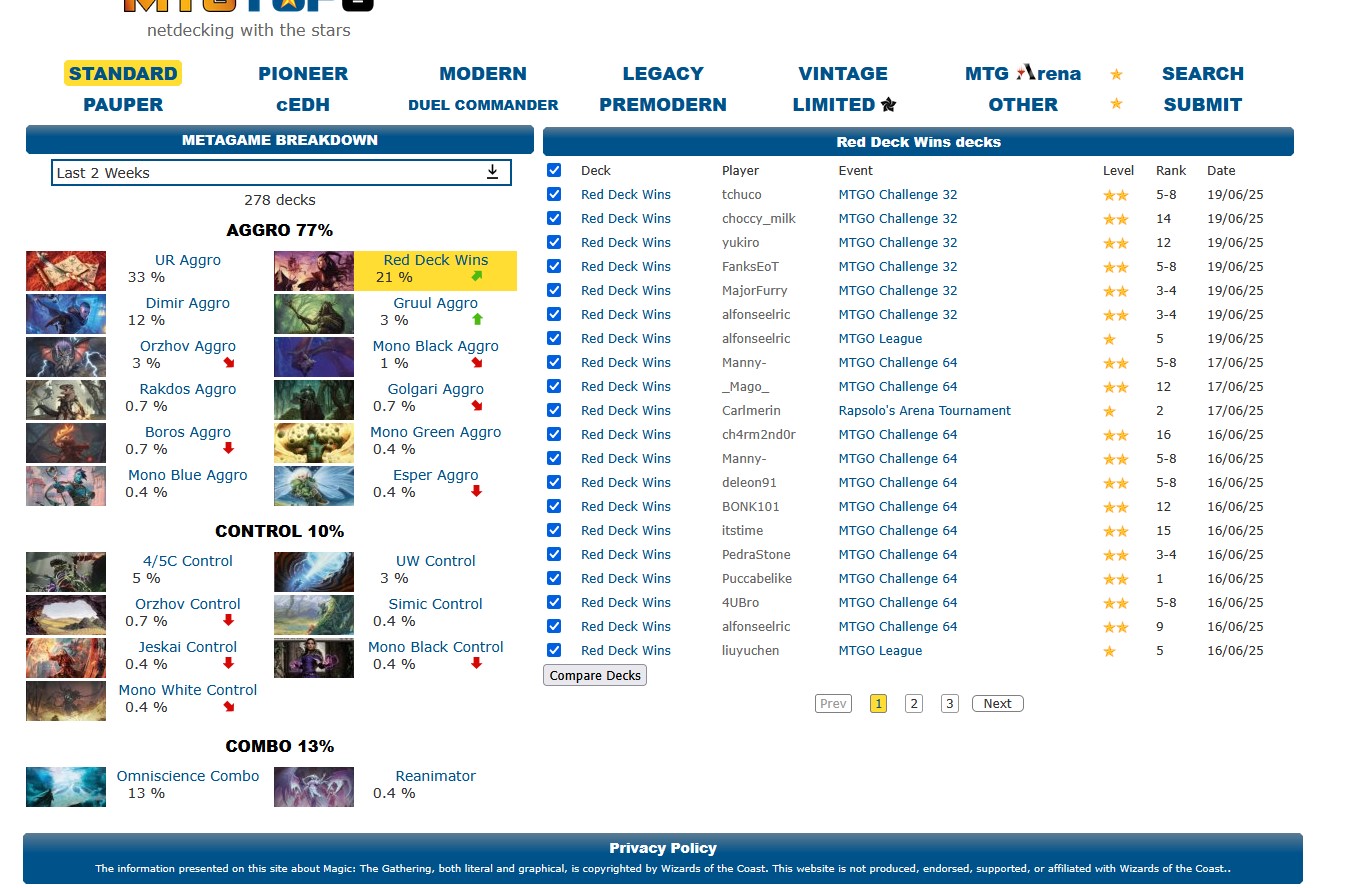Select the Esper Aggro image

(314, 486)
